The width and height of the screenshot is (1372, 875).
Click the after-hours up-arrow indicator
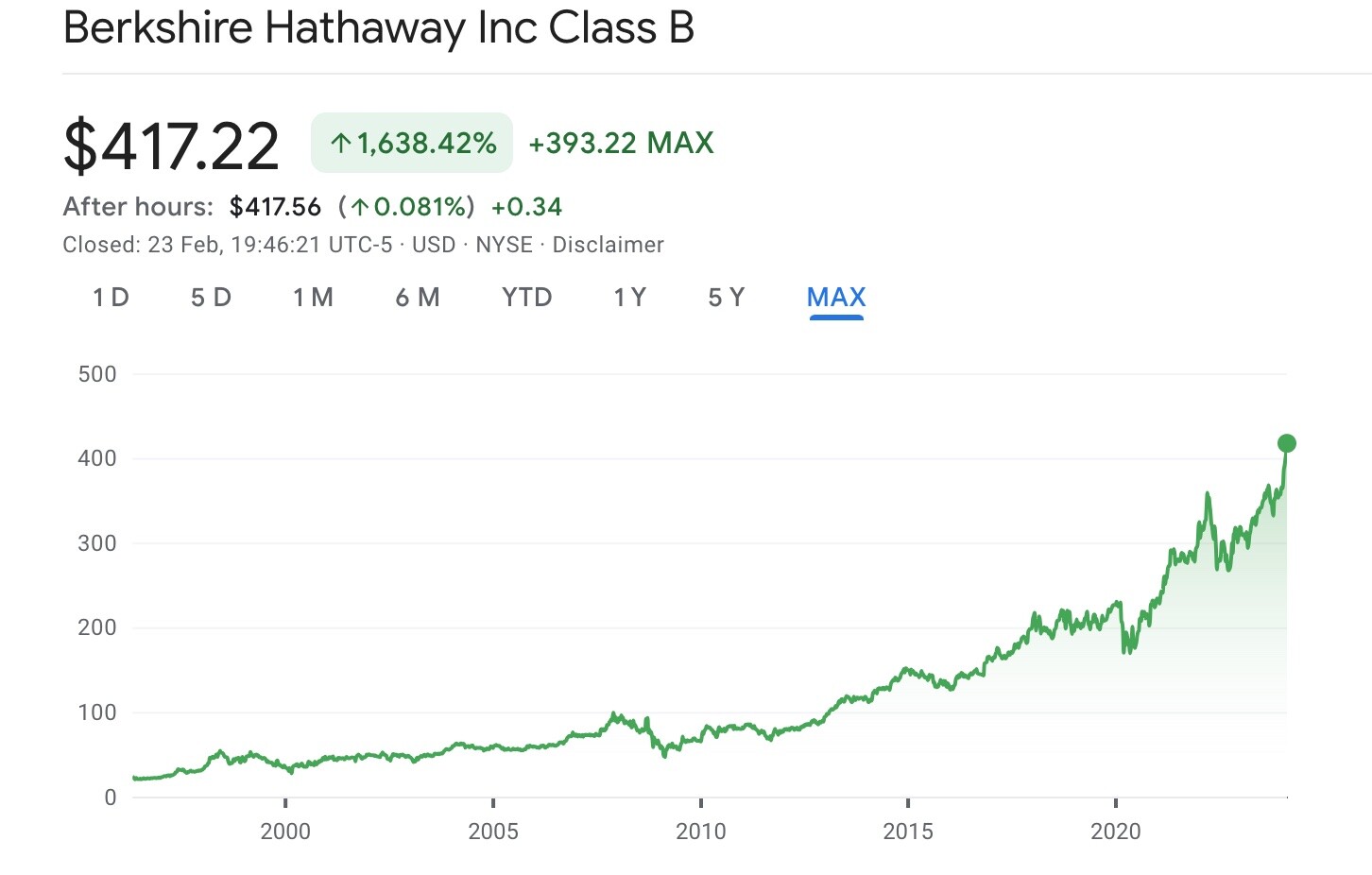pos(363,206)
